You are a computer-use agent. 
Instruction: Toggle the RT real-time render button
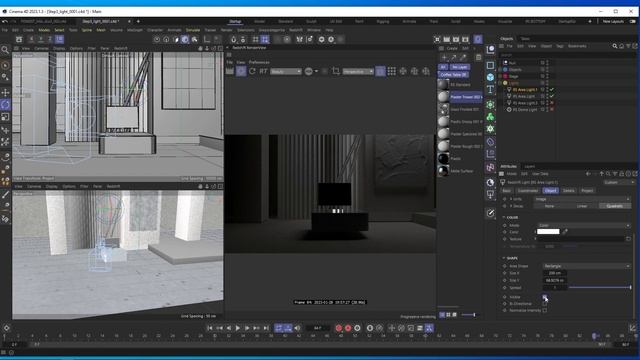(x=263, y=71)
